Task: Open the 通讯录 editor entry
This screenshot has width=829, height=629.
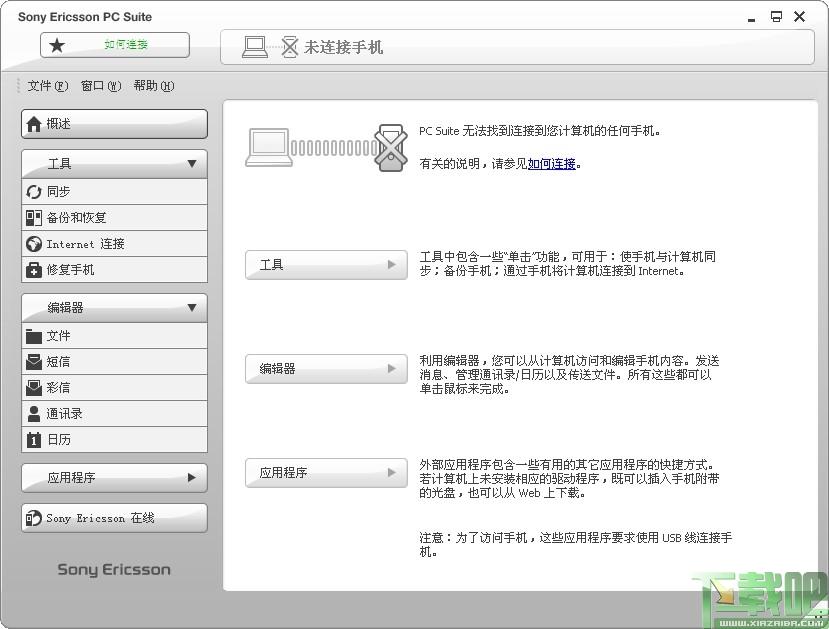Action: 114,414
